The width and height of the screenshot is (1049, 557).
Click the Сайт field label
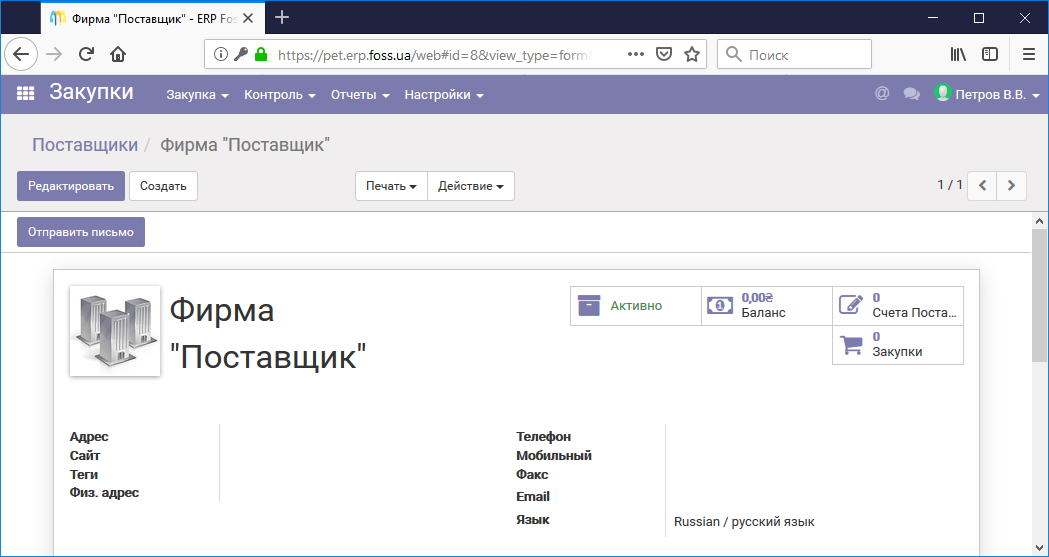coord(85,455)
